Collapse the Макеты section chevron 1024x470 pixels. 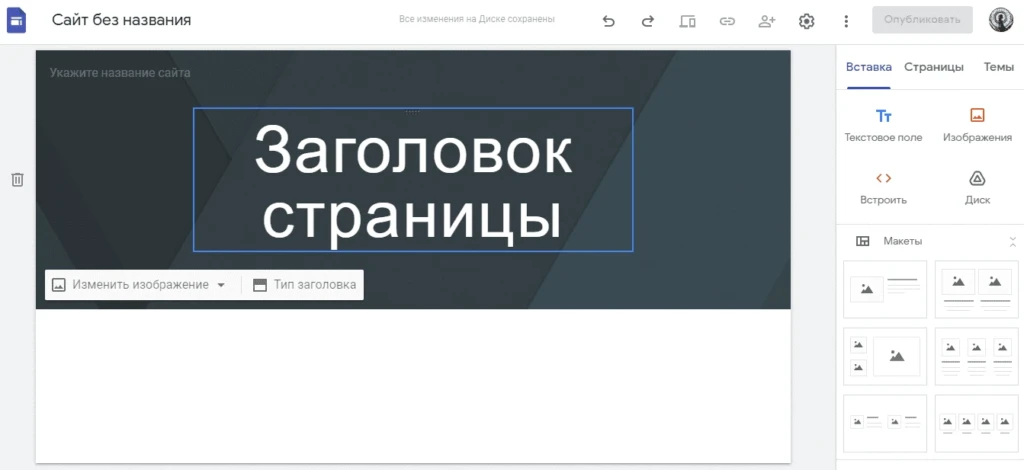click(x=1012, y=242)
